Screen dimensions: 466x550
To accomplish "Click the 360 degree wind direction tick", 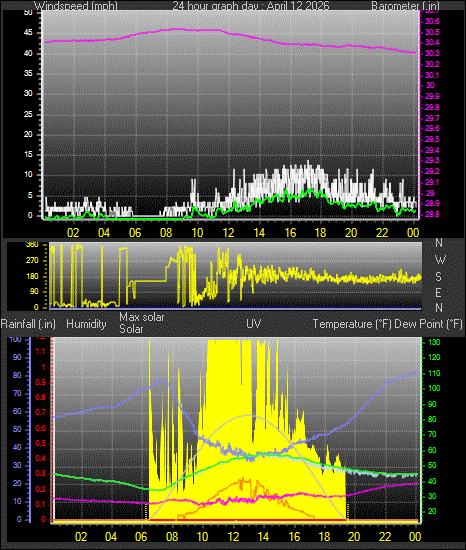I will (32, 245).
